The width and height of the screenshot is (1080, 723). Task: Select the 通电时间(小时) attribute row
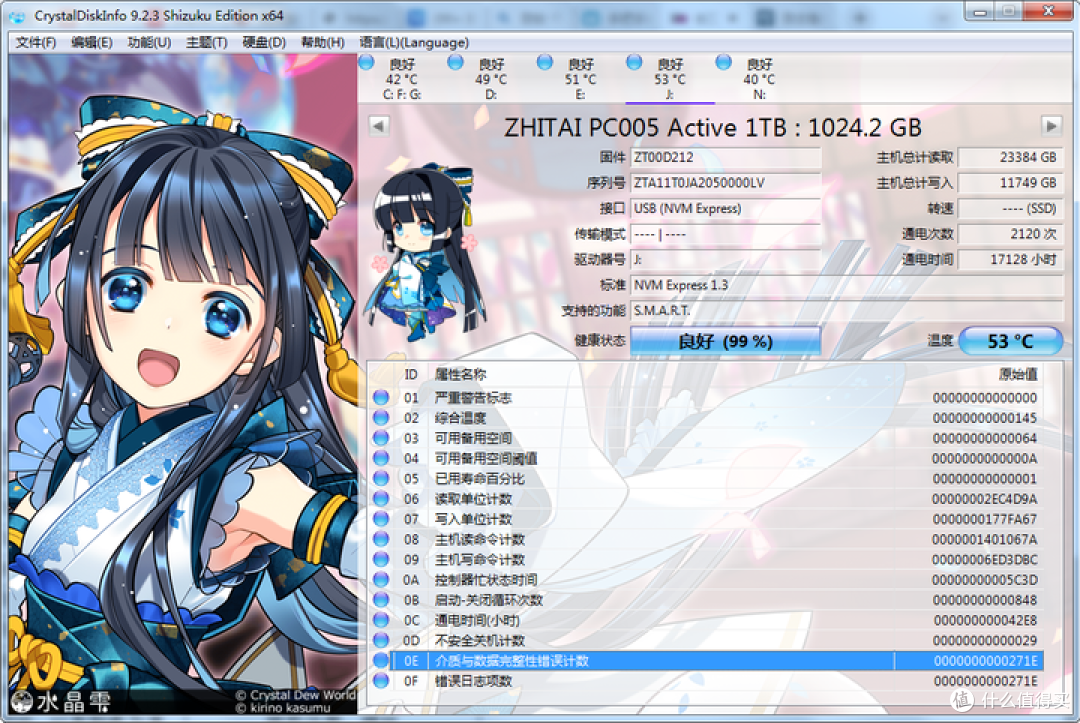point(706,620)
